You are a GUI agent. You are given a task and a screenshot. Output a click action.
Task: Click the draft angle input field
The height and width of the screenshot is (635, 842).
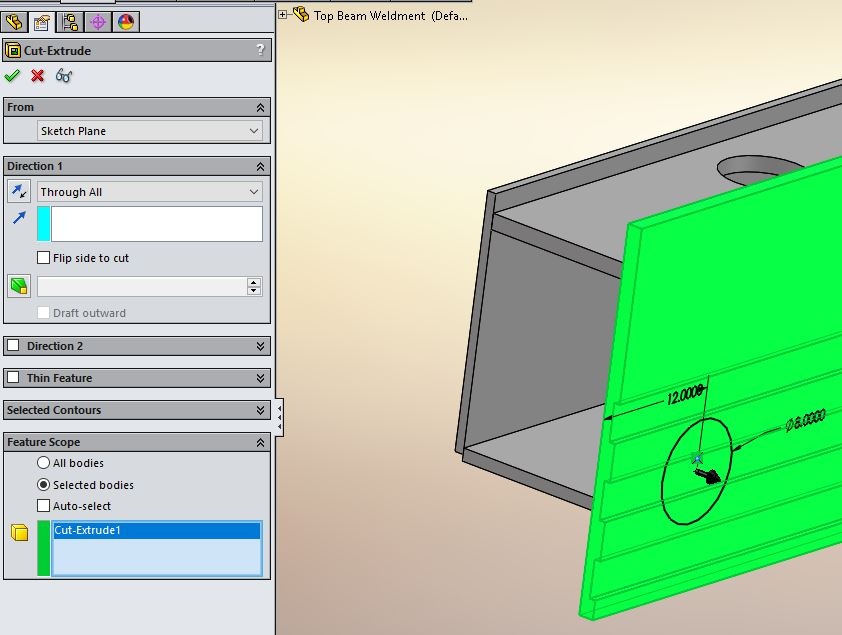tap(142, 287)
